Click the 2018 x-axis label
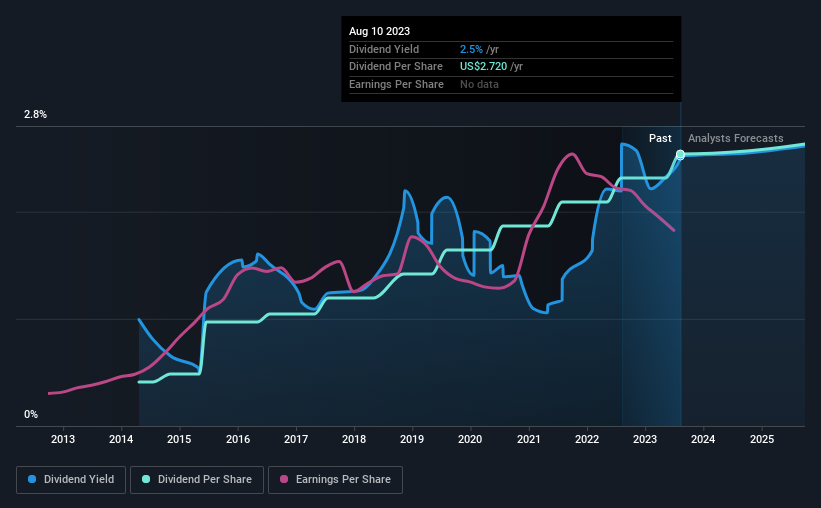Screen dimensions: 821x508 (x=354, y=439)
